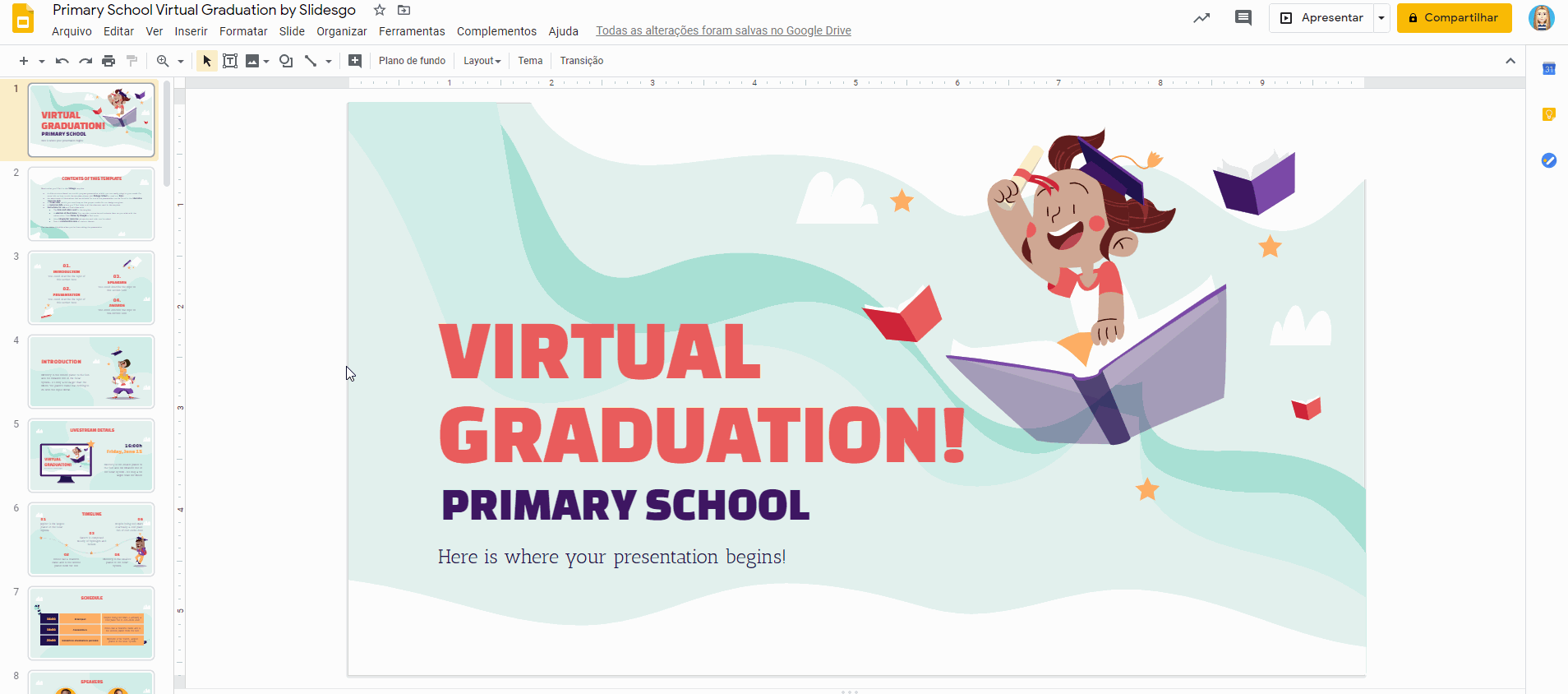The height and width of the screenshot is (694, 1568).
Task: Click the Apresentar button
Action: click(x=1321, y=17)
